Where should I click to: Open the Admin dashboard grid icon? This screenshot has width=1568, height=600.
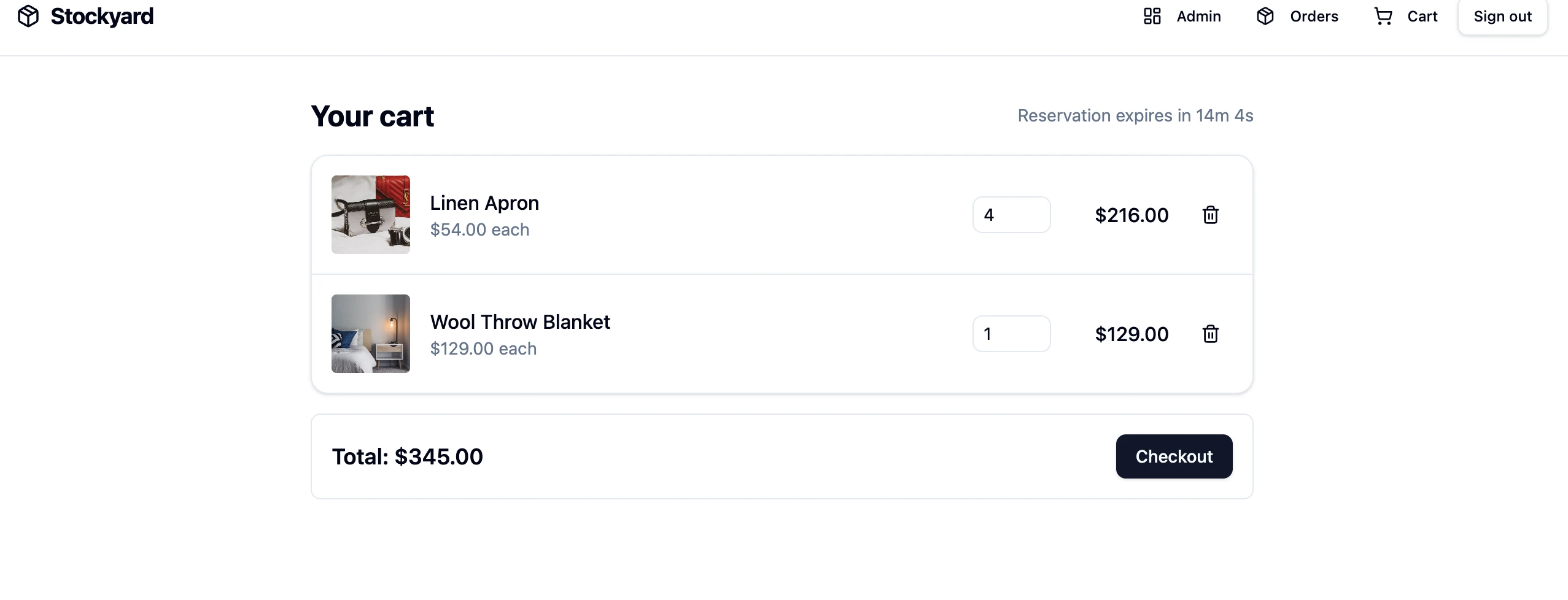point(1152,16)
